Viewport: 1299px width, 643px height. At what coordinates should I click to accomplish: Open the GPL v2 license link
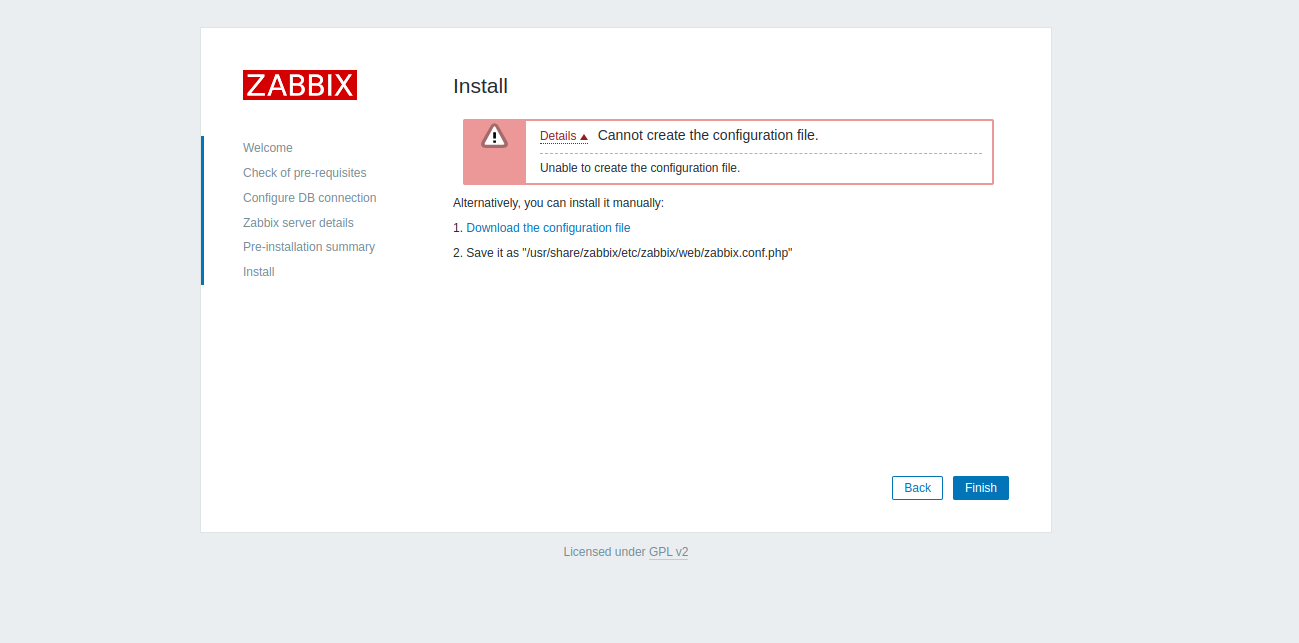click(x=668, y=552)
